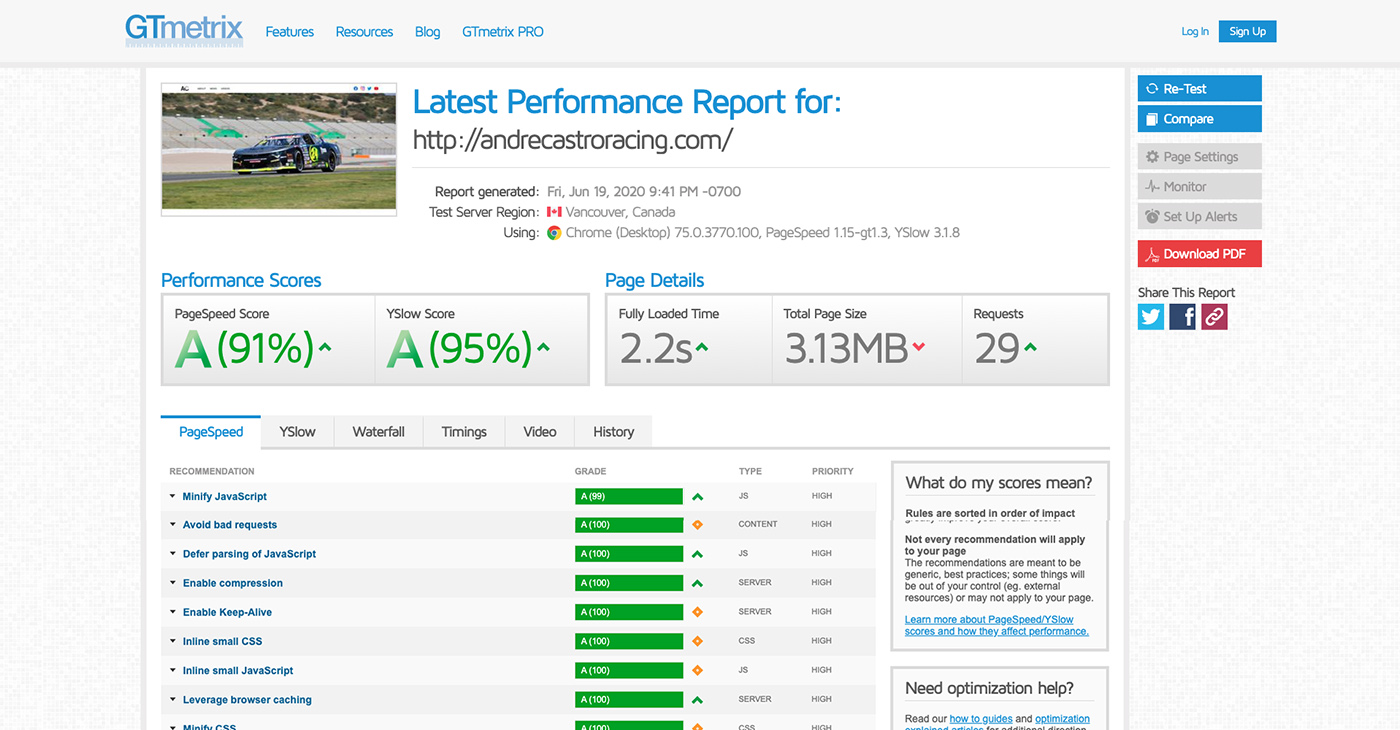Expand the Inline small JavaScript recommendation
Viewport: 1400px width, 730px height.
coord(238,670)
